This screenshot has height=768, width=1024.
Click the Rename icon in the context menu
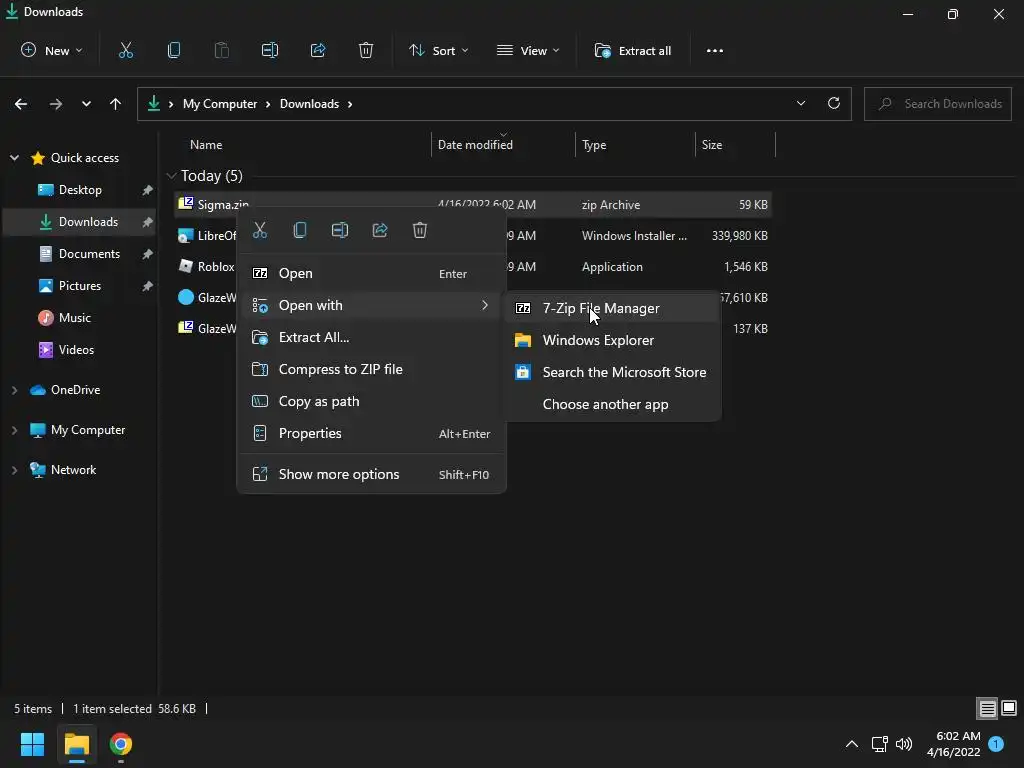(340, 230)
